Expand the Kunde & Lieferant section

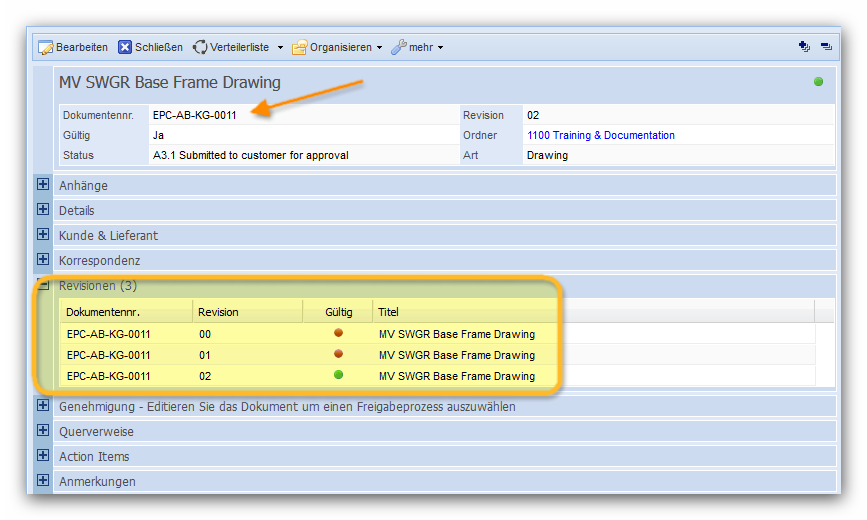(43, 235)
